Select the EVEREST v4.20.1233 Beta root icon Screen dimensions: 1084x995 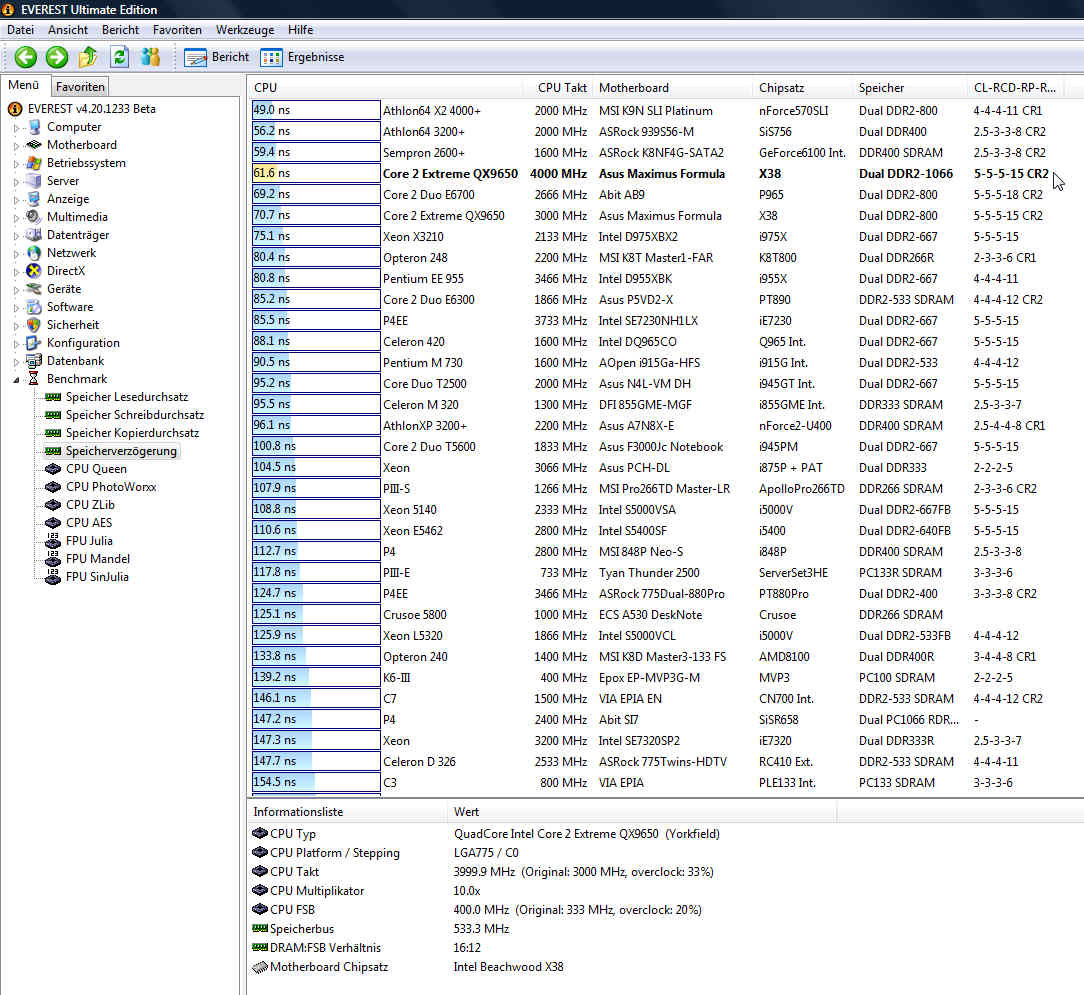[x=15, y=109]
